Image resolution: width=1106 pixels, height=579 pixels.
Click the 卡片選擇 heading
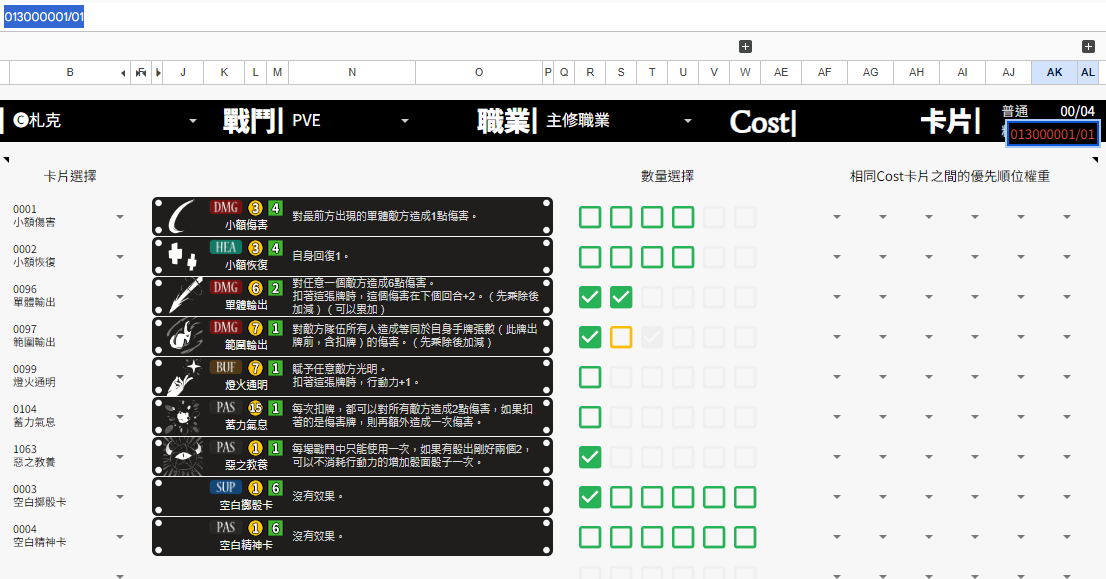(x=70, y=176)
